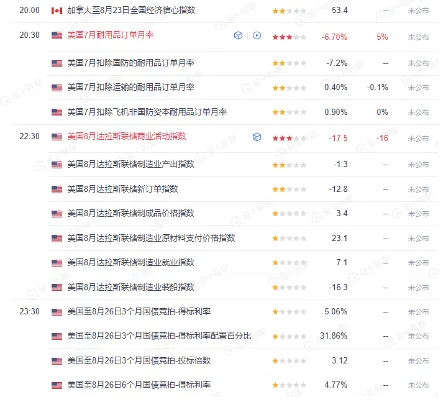Open 美国至8月26日6个月国债竞拍-得标利率 event
The height and width of the screenshot is (400, 440).
click(139, 385)
